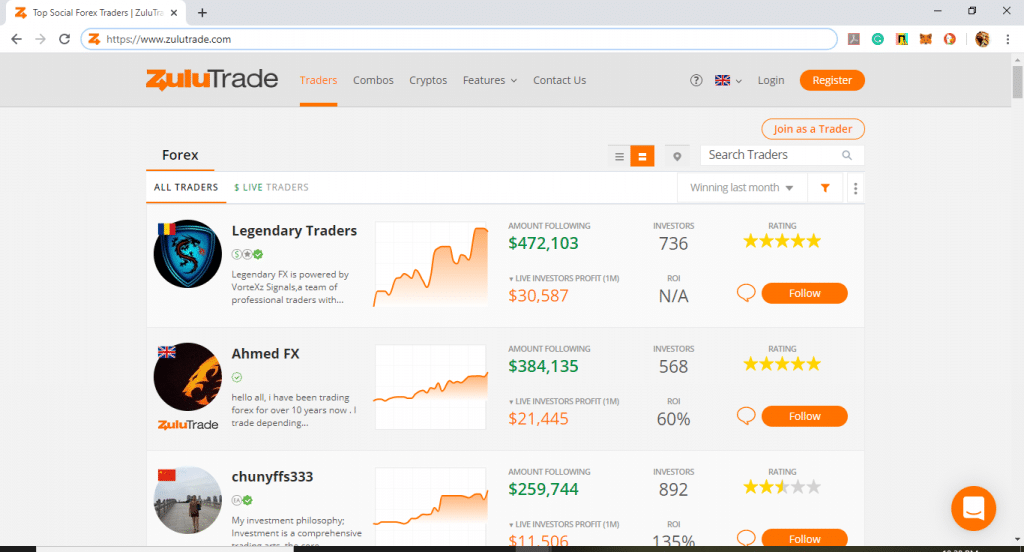Screen dimensions: 1024x552
Task: Open comment bubble for Legendary Traders
Action: coord(746,293)
